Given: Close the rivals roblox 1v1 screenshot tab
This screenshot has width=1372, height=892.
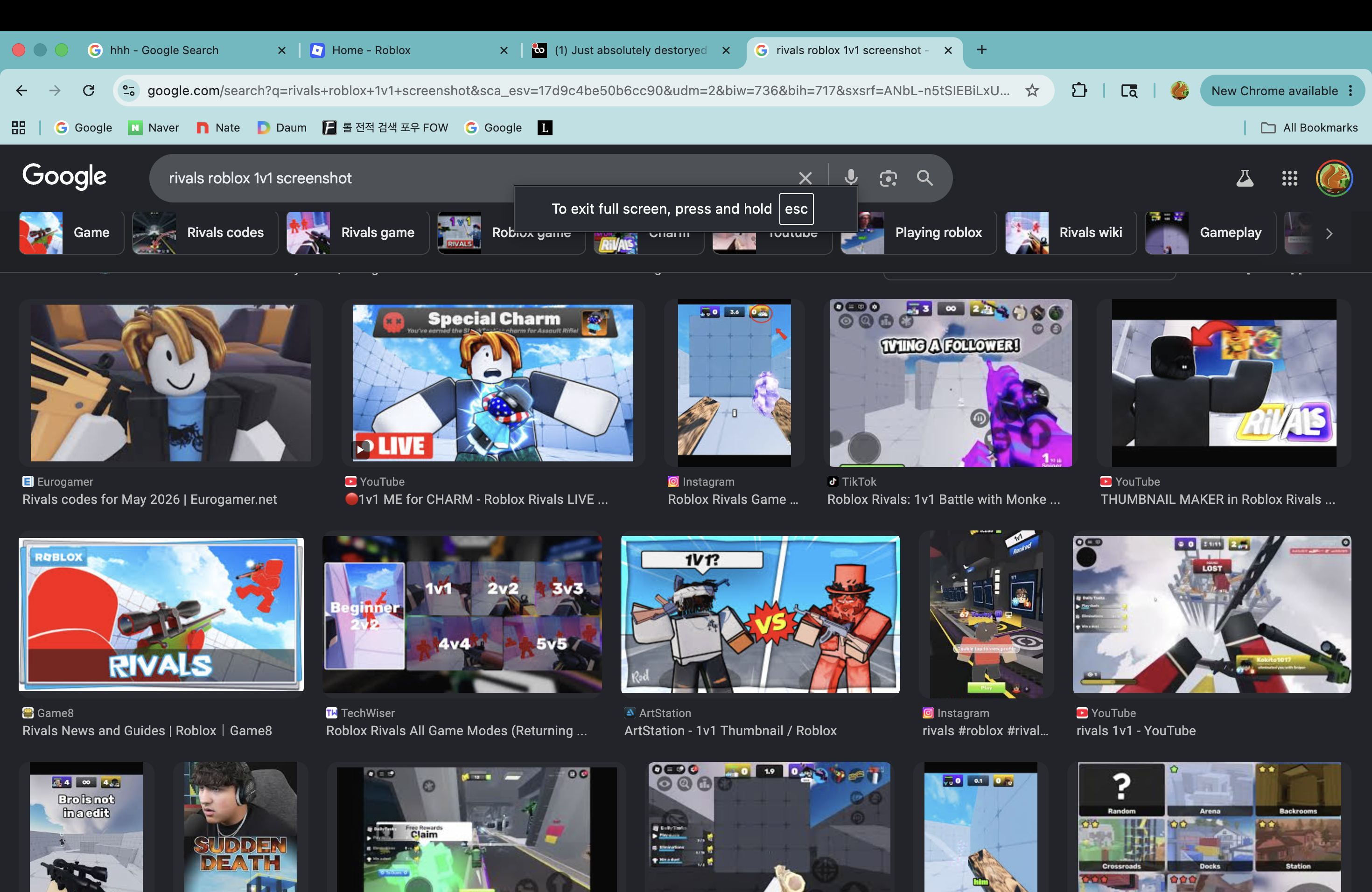Looking at the screenshot, I should click(x=948, y=50).
